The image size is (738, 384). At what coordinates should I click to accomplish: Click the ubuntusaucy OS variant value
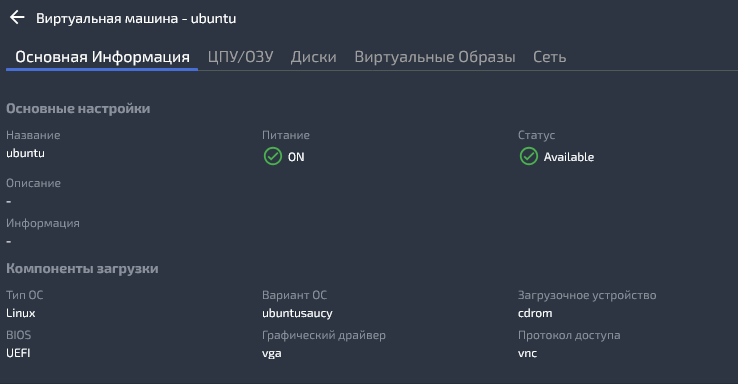point(297,313)
